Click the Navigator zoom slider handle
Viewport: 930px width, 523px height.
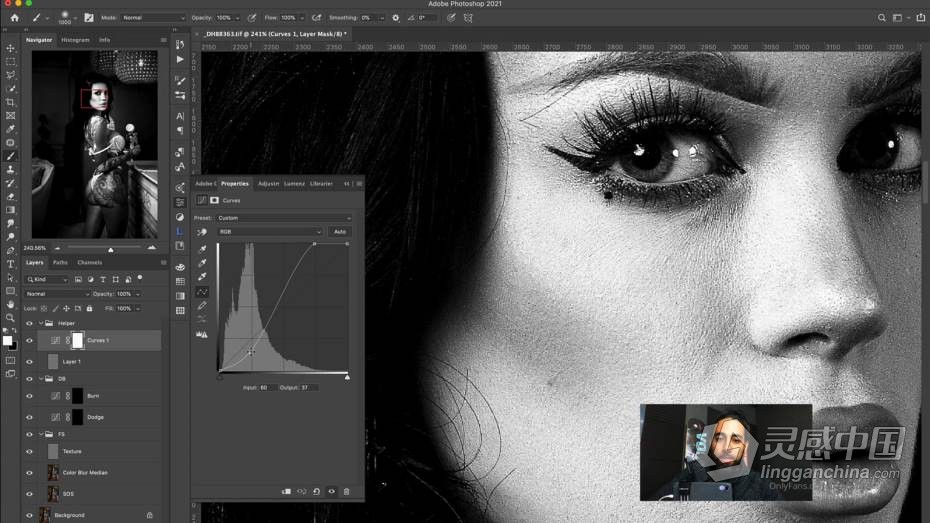pyautogui.click(x=111, y=250)
